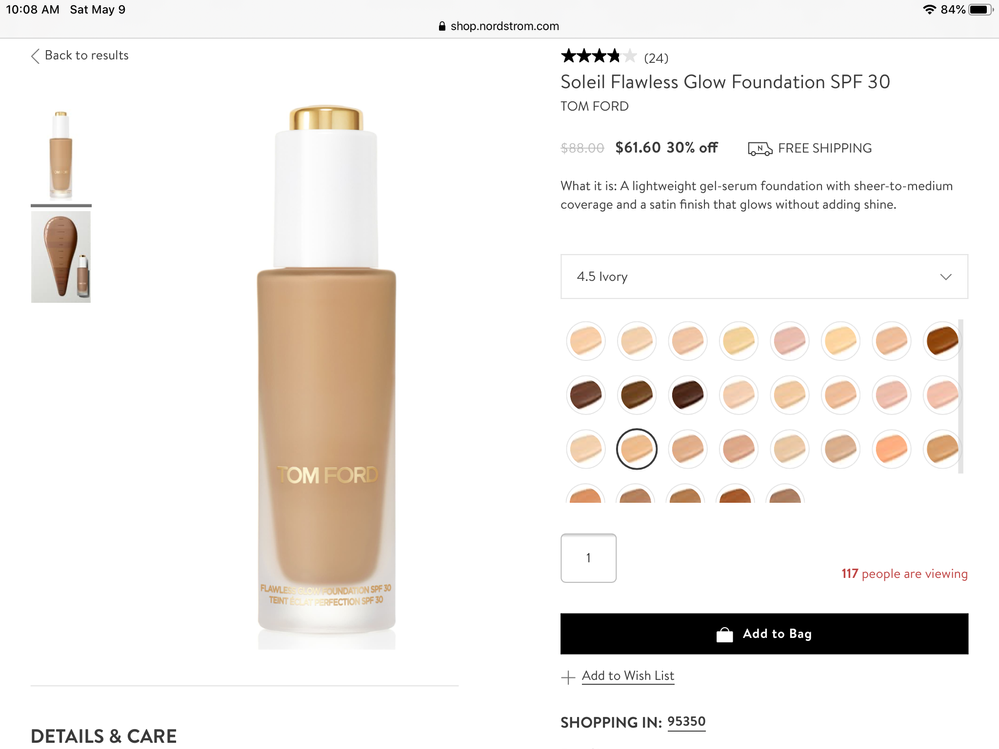Click the lock icon in address bar
Viewport: 999px width, 749px height.
442,27
